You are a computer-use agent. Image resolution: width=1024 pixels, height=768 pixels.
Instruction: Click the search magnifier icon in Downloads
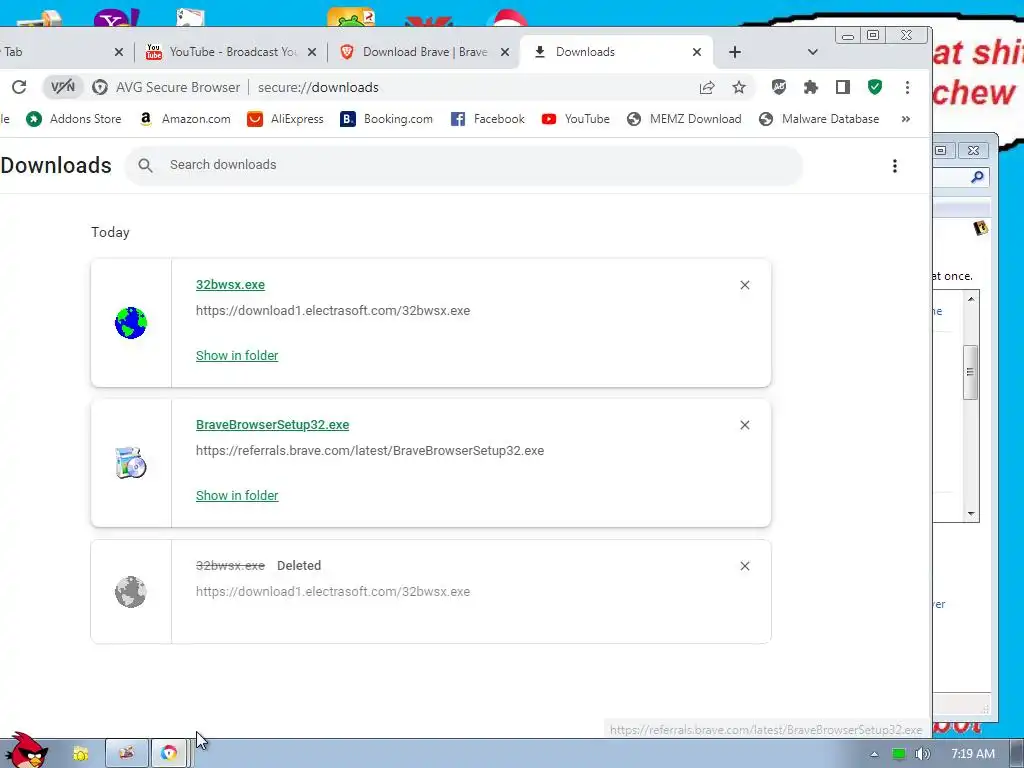point(146,165)
